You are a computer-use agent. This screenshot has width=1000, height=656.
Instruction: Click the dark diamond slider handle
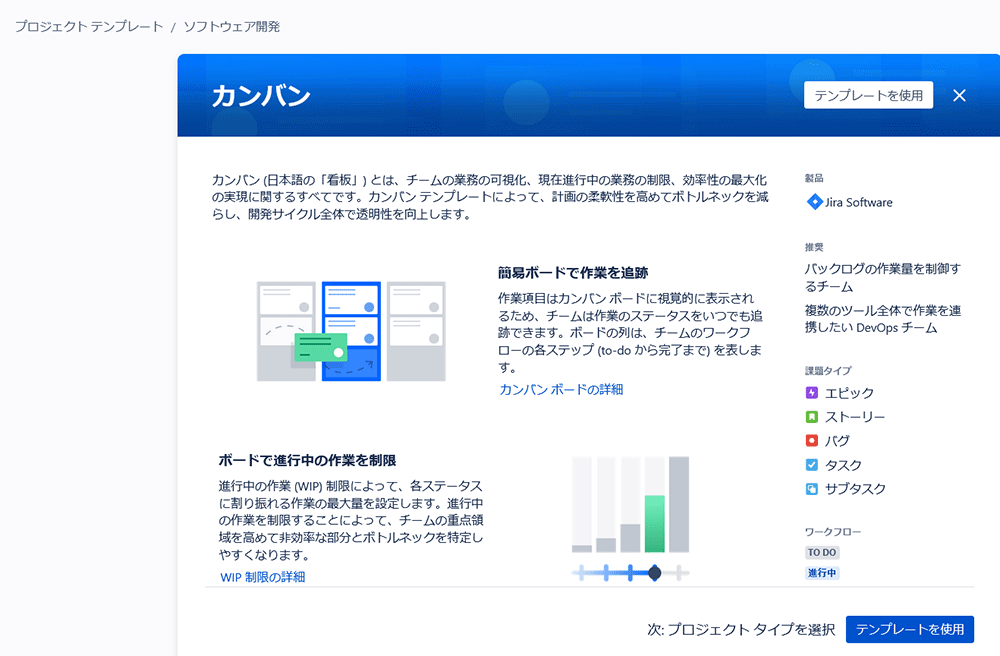click(654, 572)
